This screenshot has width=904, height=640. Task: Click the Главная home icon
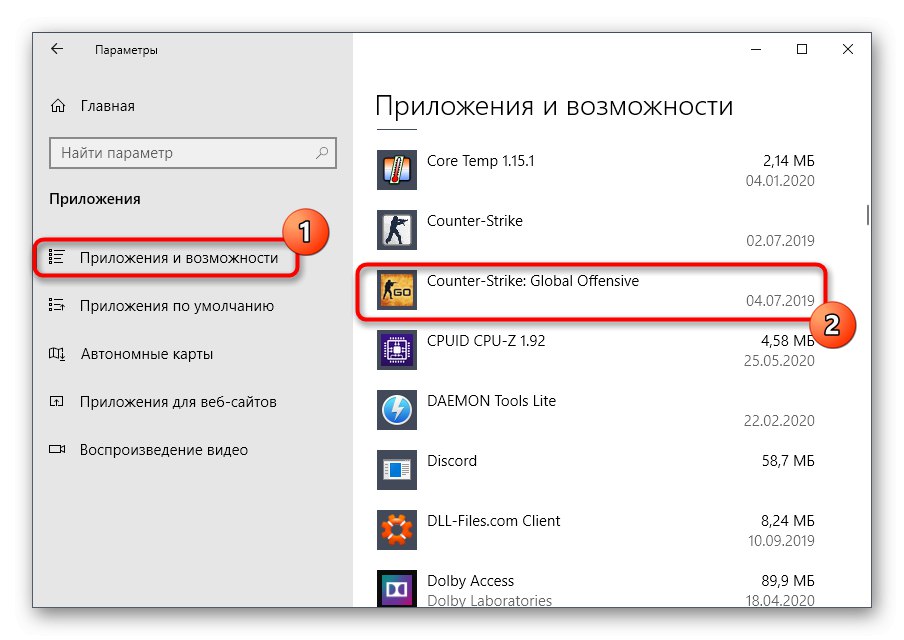coord(58,106)
